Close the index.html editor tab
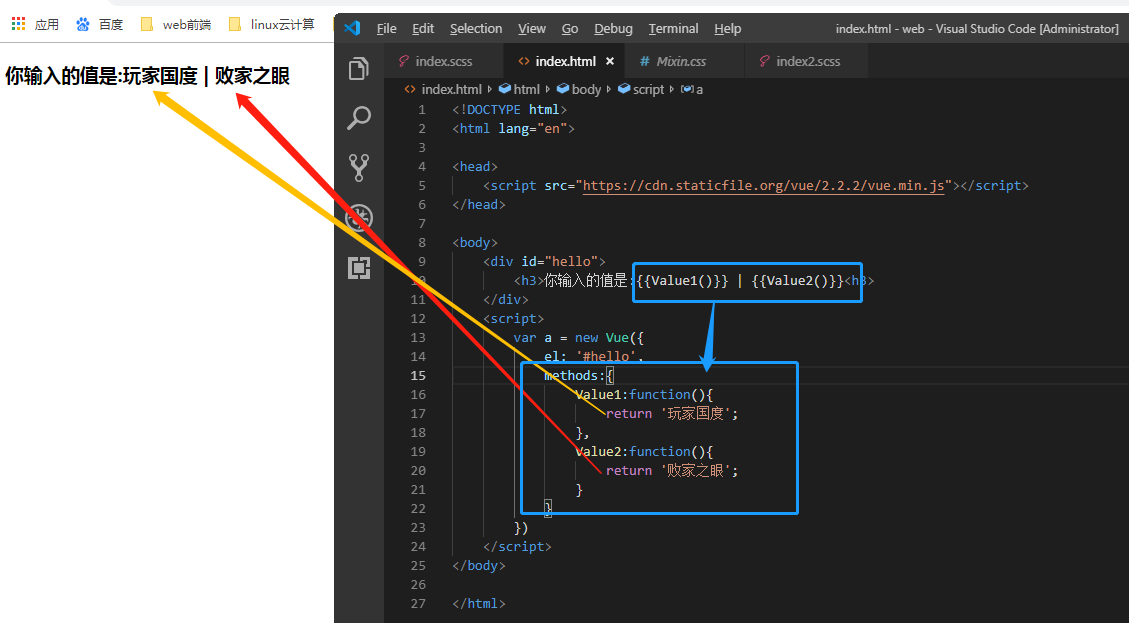The width and height of the screenshot is (1129, 623). tap(610, 61)
